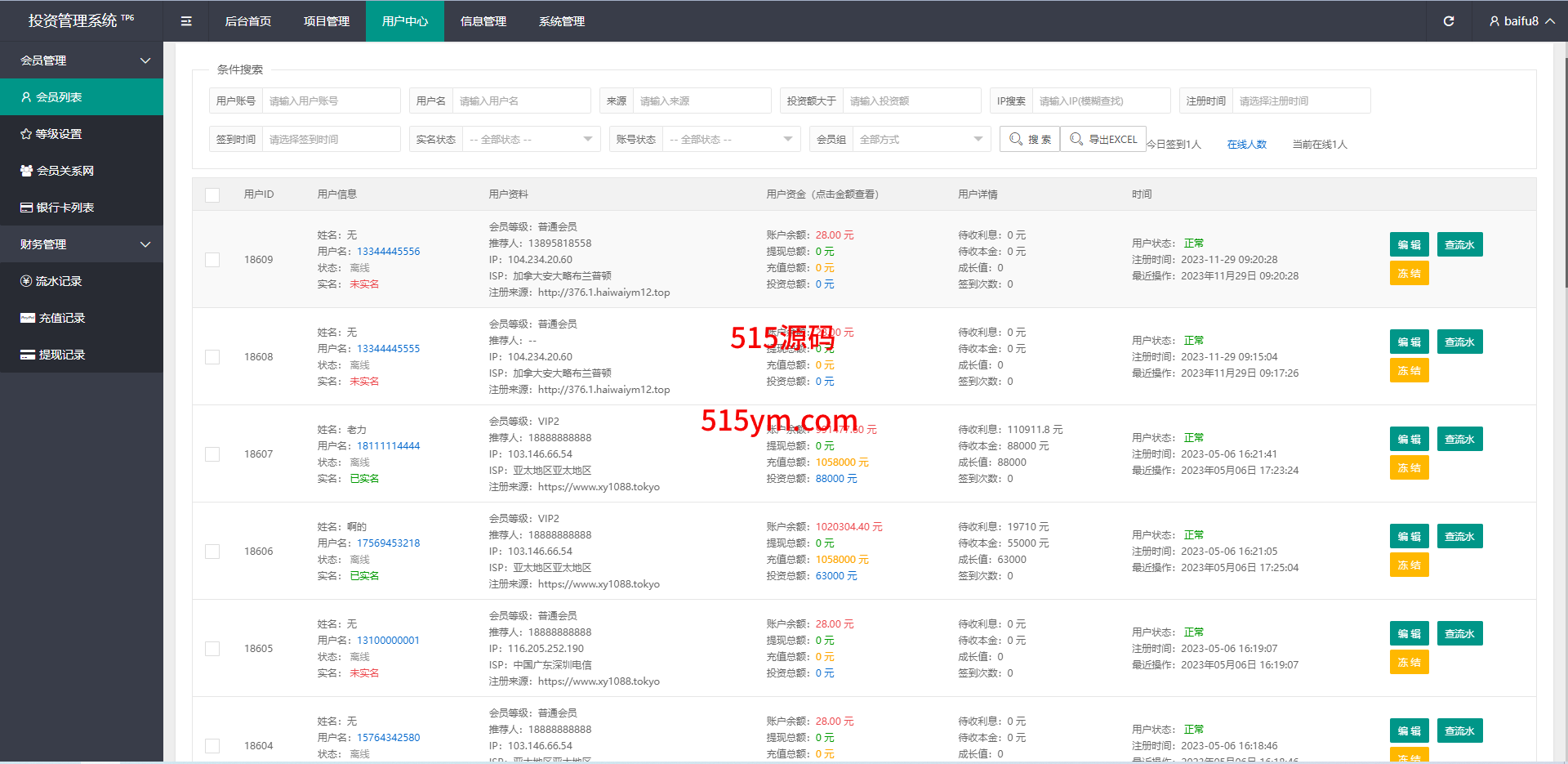The width and height of the screenshot is (1568, 764).
Task: Open 提现记录 sidebar icon item
Action: click(x=28, y=355)
